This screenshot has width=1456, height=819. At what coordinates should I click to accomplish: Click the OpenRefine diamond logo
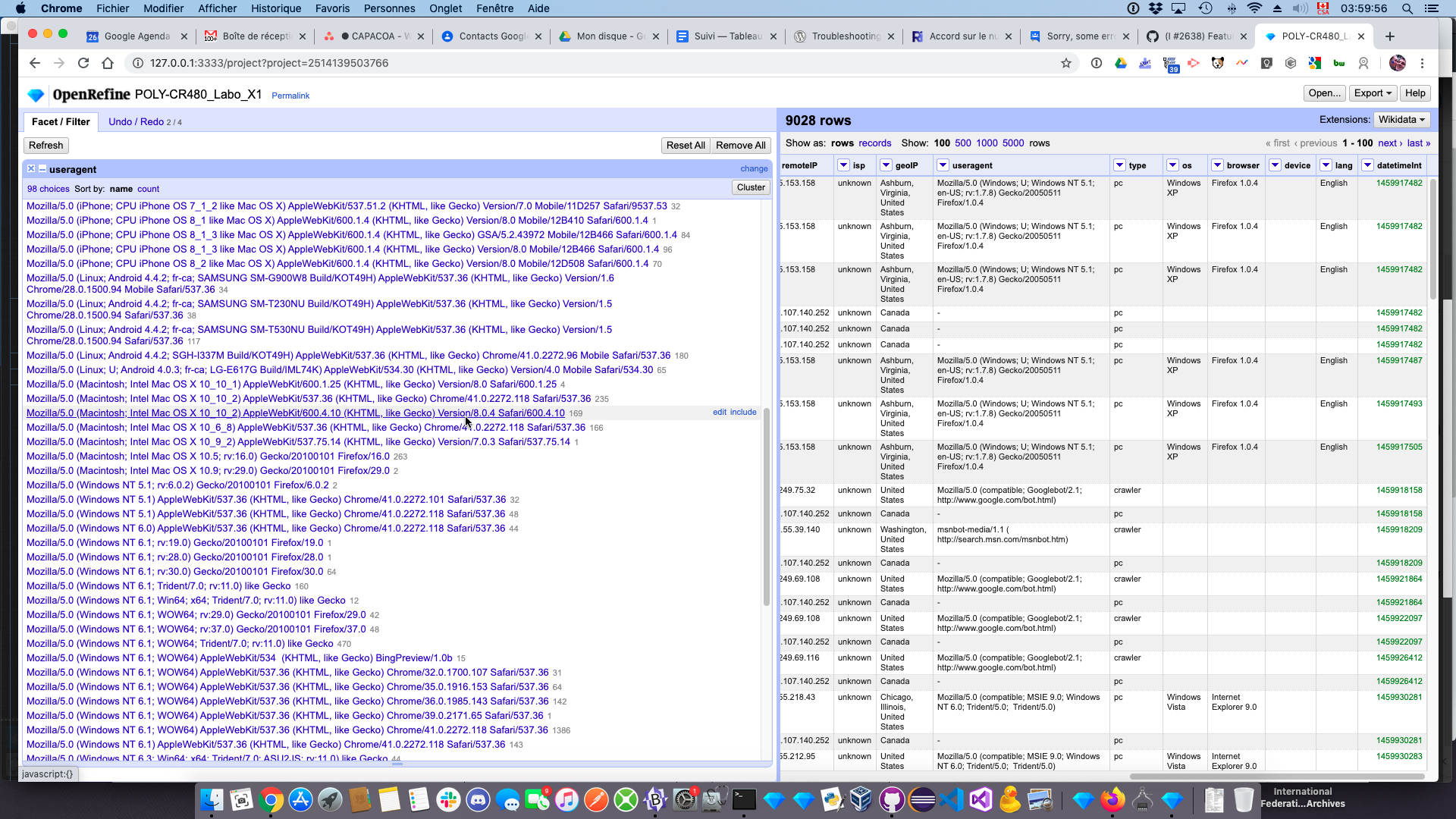pyautogui.click(x=36, y=95)
